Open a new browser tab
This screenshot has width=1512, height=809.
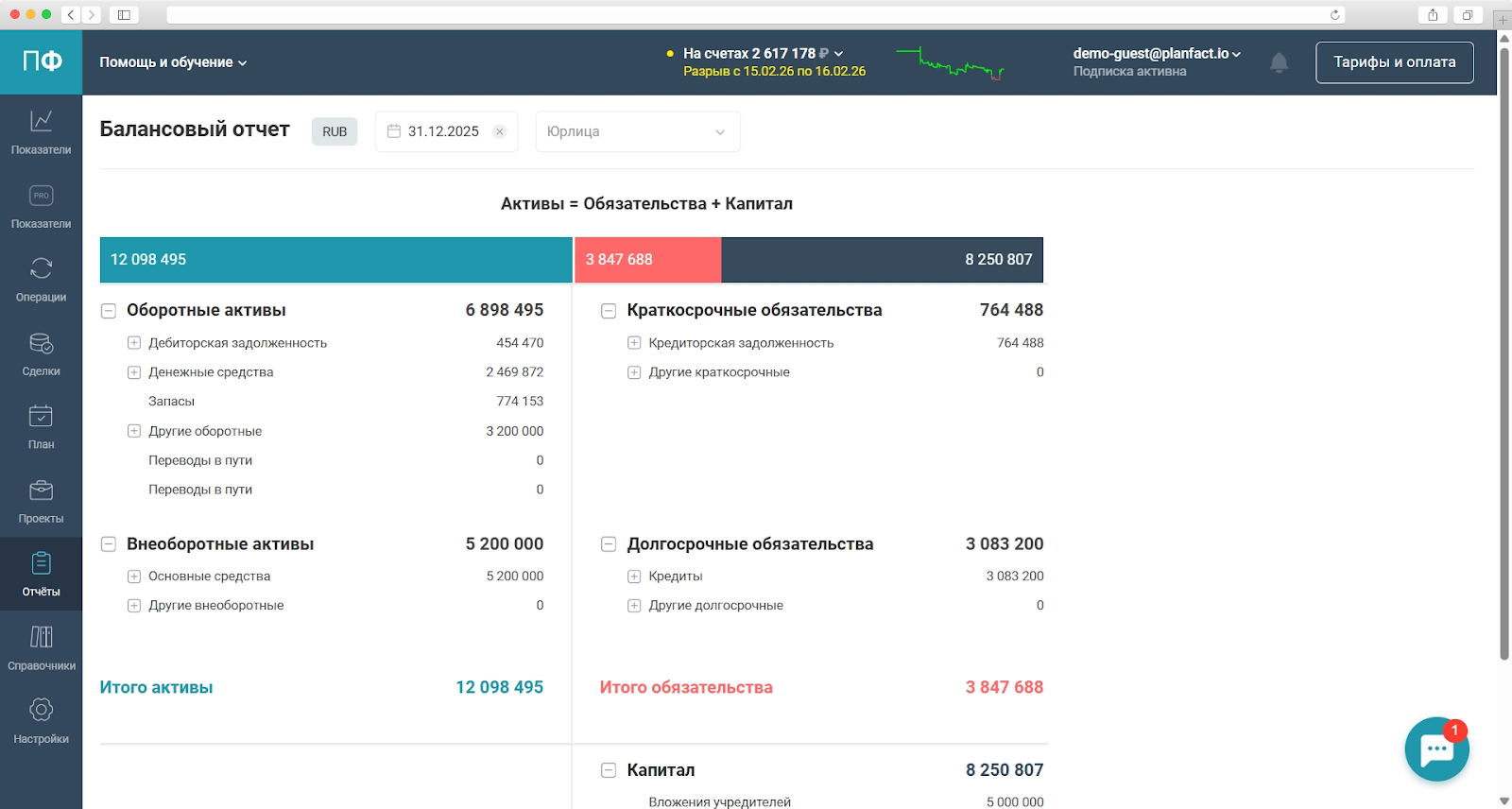(1502, 19)
